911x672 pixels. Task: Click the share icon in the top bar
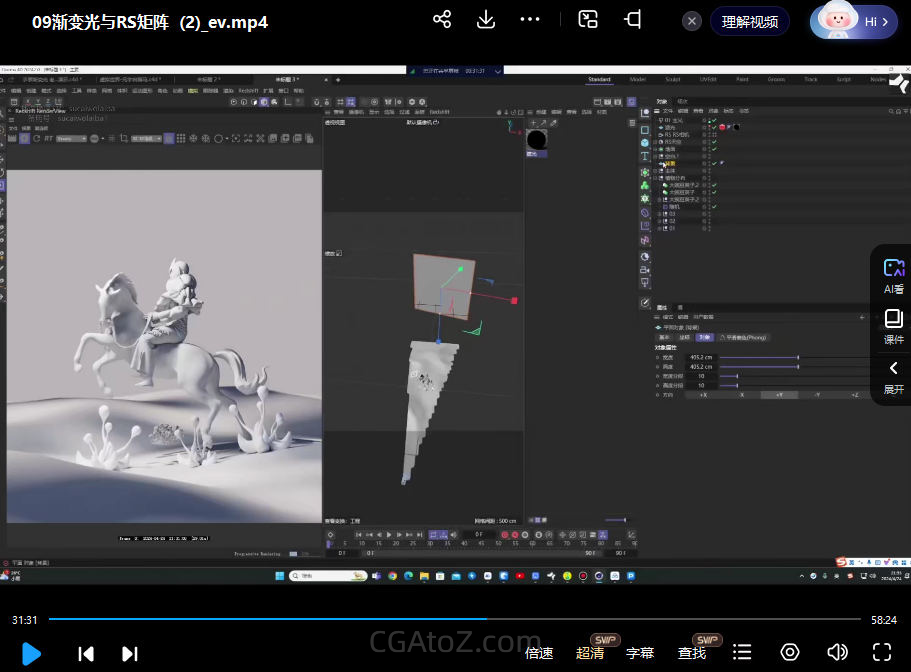442,20
